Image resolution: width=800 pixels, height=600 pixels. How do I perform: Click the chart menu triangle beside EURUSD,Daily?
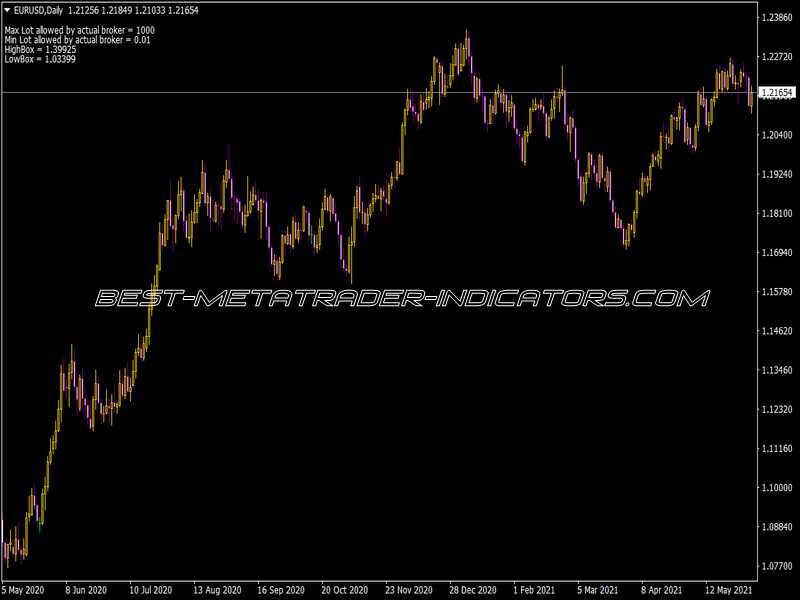(x=7, y=10)
